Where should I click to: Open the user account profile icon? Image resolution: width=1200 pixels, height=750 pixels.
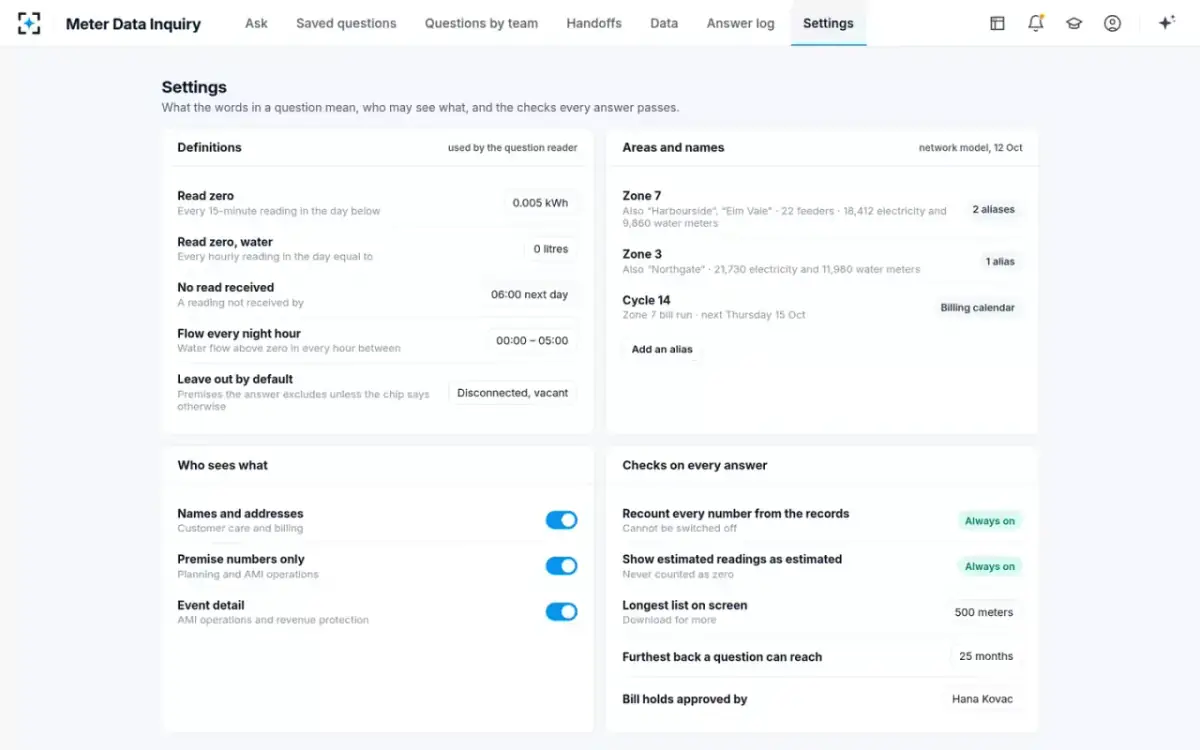tap(1112, 23)
